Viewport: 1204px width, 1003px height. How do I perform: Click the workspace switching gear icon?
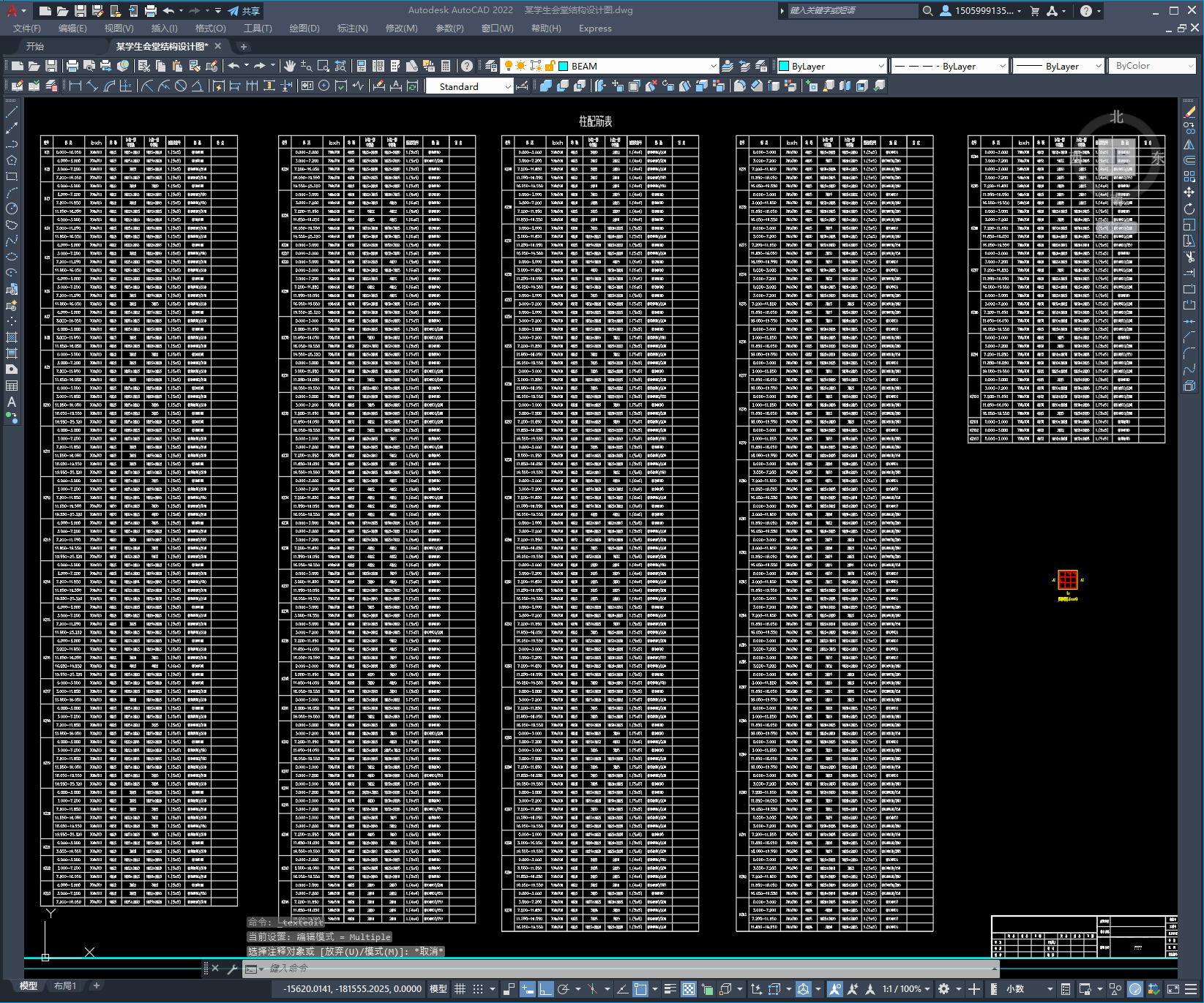(x=944, y=989)
